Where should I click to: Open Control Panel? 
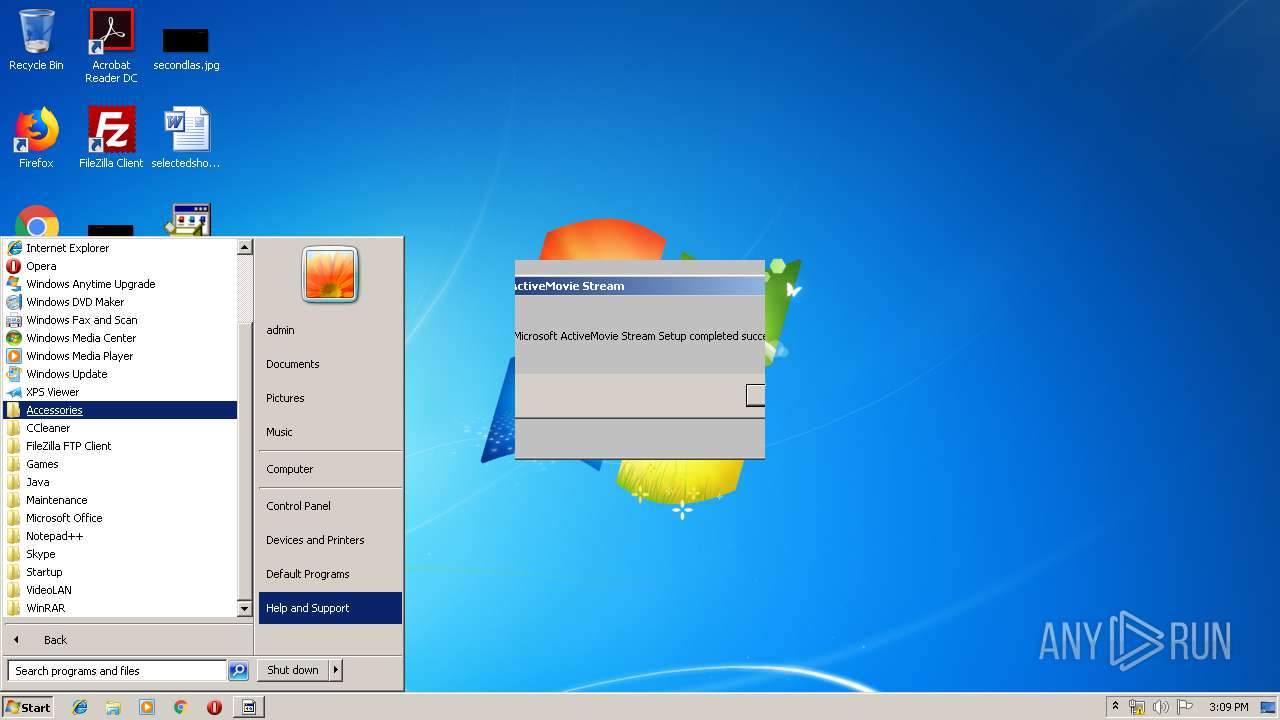[330, 506]
